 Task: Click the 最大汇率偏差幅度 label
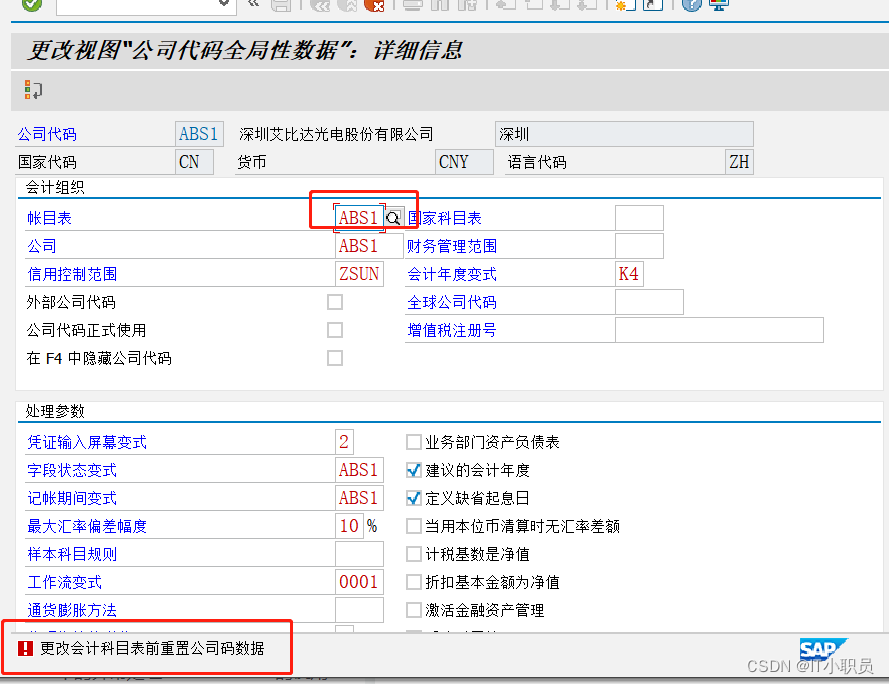coord(87,526)
